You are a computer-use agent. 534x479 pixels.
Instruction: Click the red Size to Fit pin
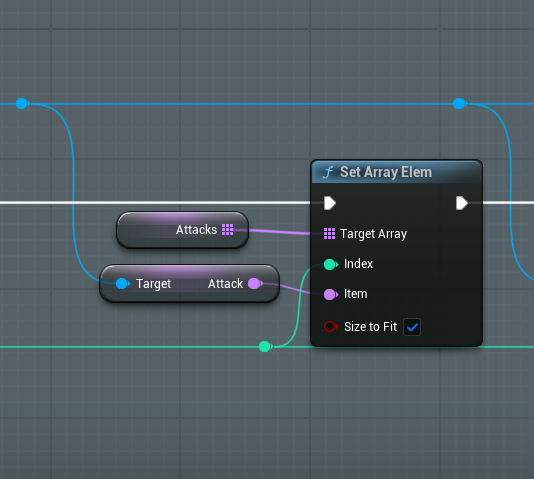point(330,326)
